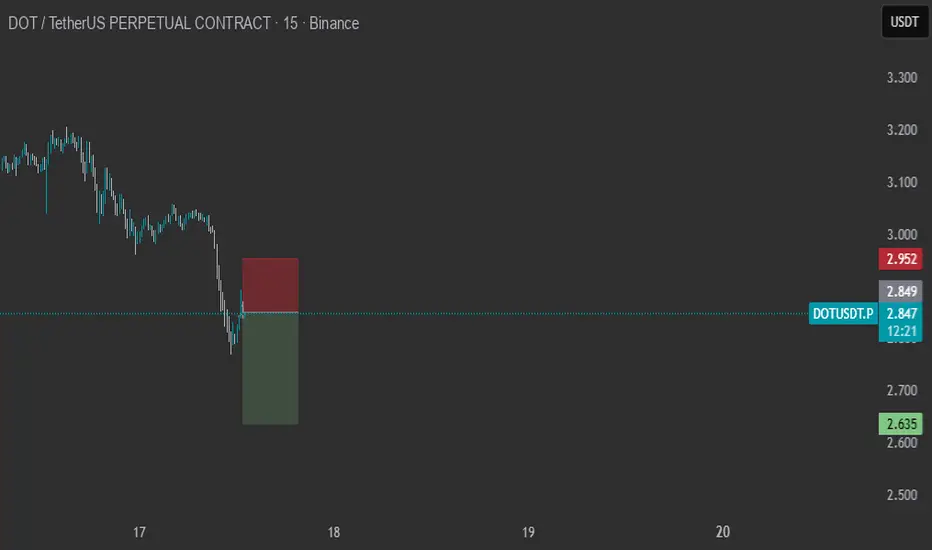
Task: Open the USDT currency selector
Action: point(903,22)
